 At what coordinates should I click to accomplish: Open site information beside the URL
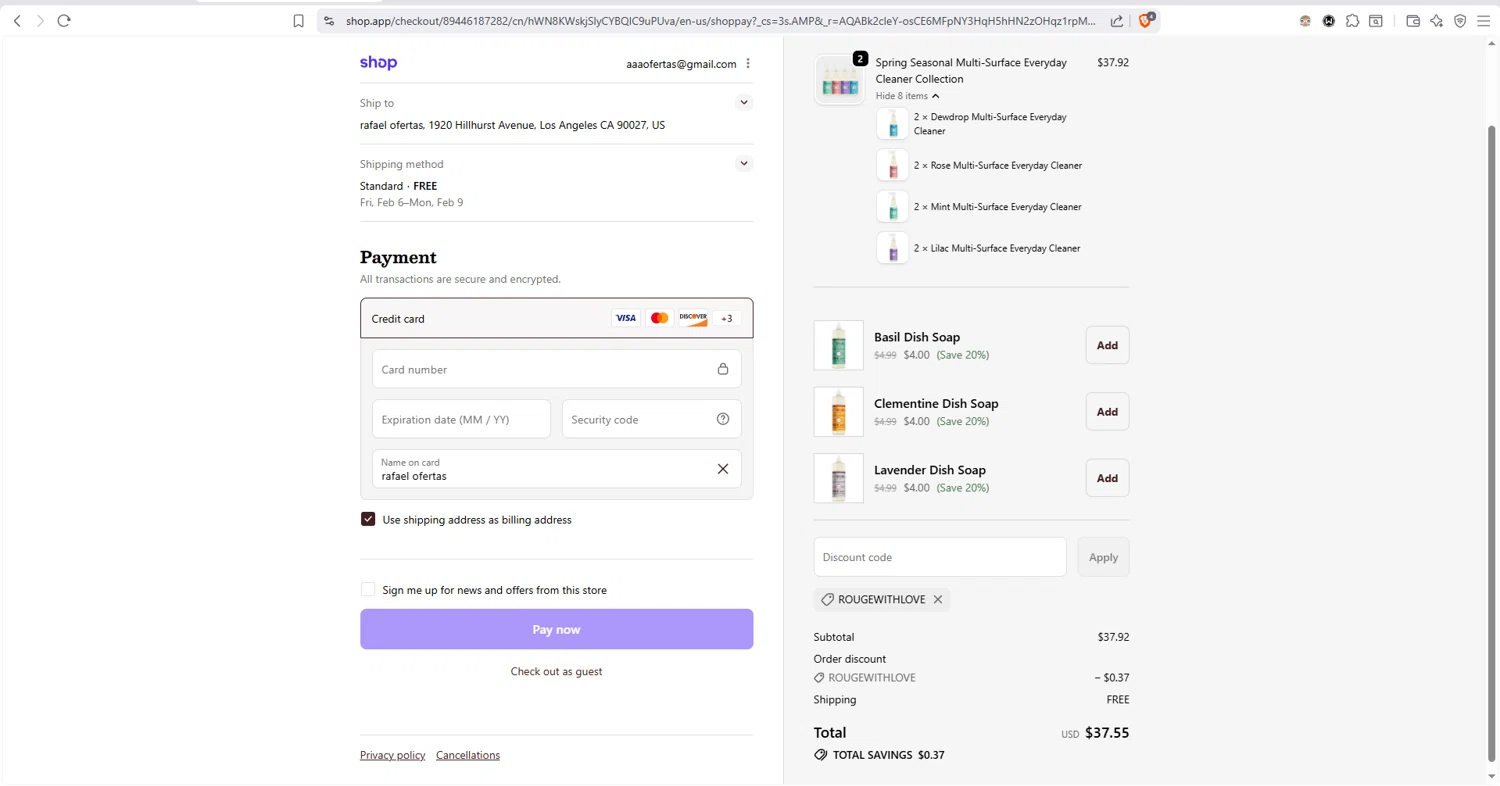pos(329,21)
